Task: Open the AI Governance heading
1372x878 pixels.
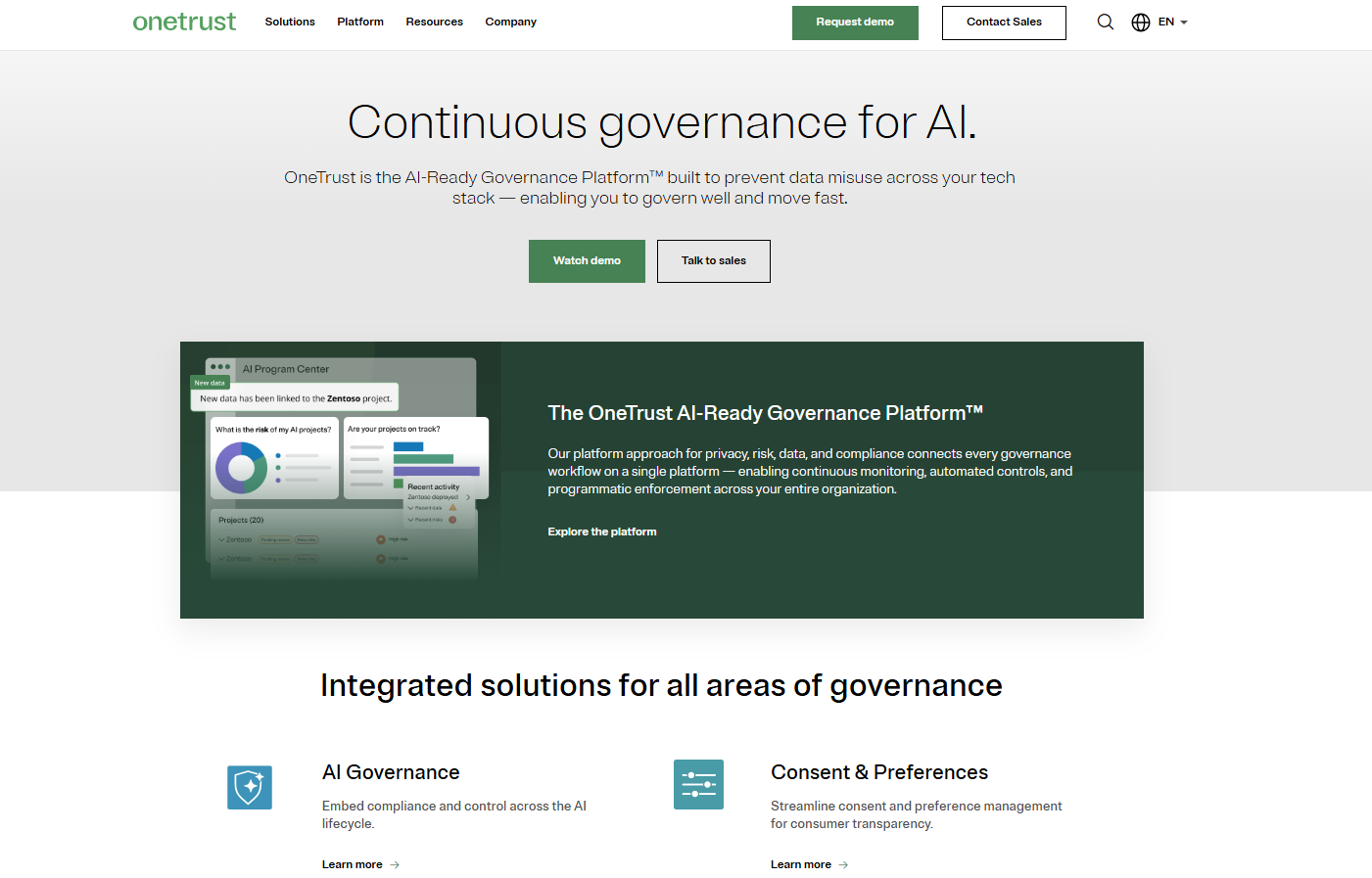Action: [x=391, y=772]
